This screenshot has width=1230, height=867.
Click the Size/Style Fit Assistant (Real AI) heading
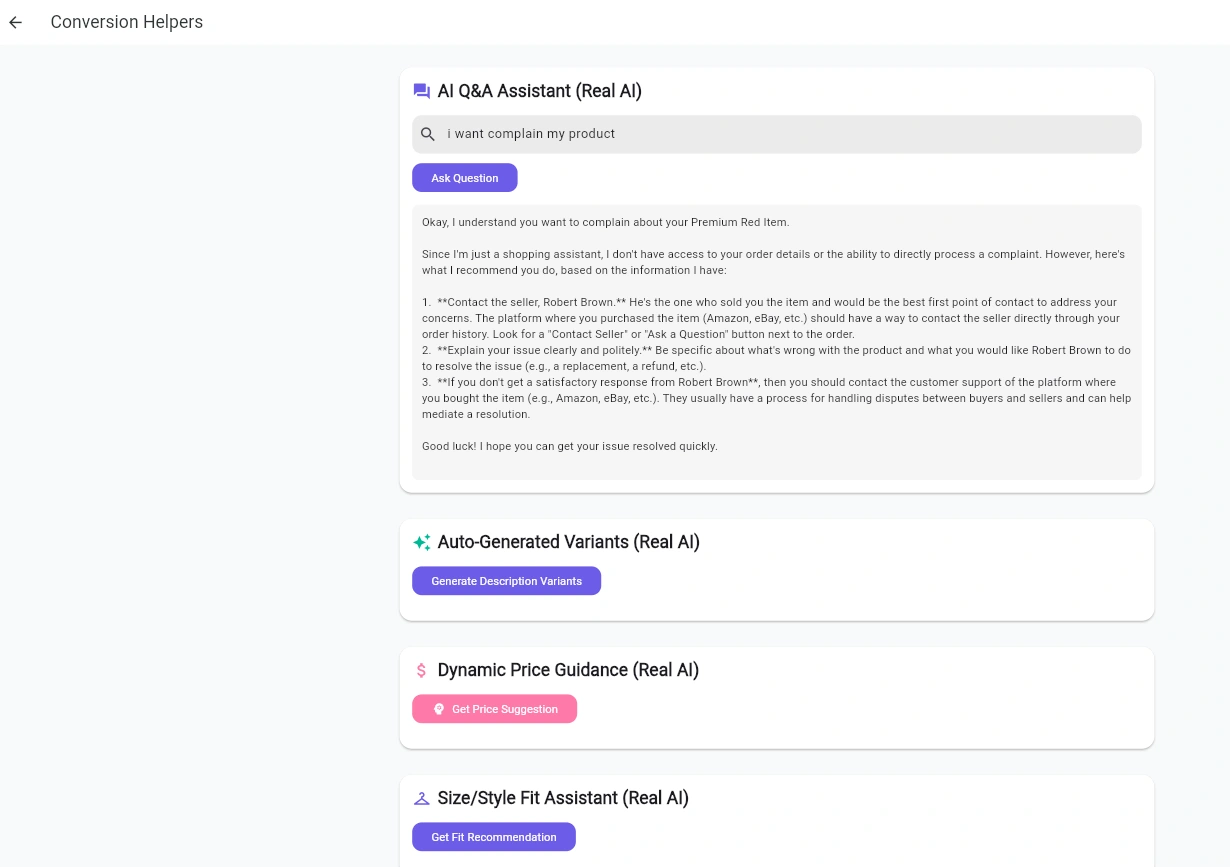563,798
